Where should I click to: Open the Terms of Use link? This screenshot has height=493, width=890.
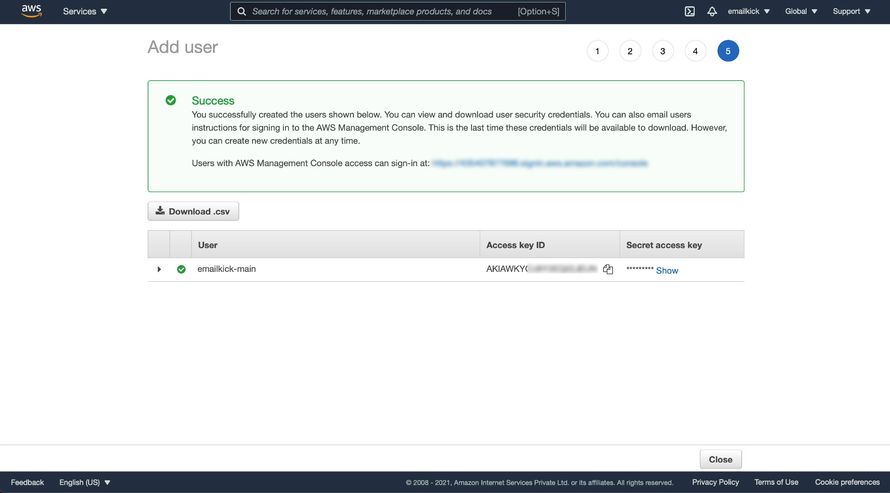coord(776,482)
